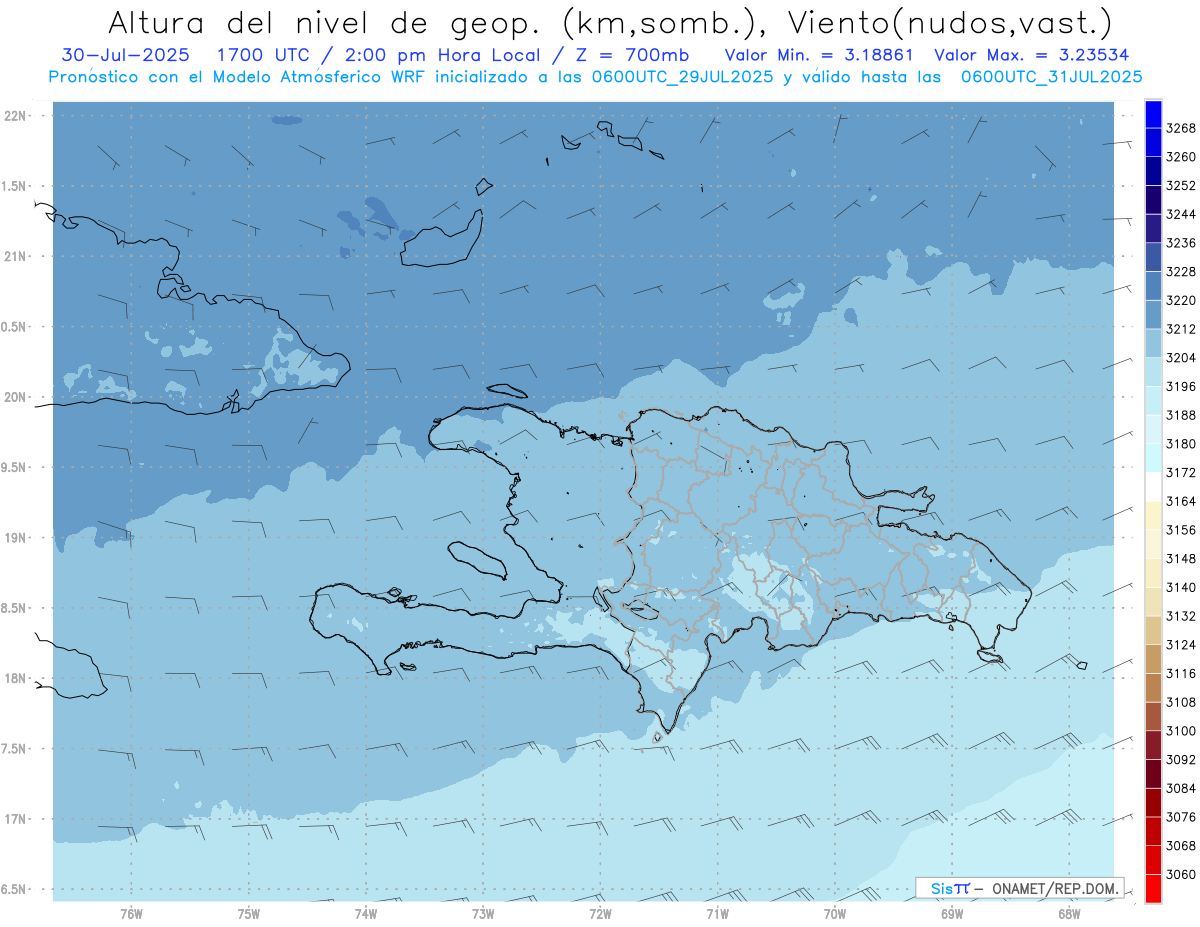Click the latitude label '22N'
The width and height of the screenshot is (1200, 927).
coord(16,116)
